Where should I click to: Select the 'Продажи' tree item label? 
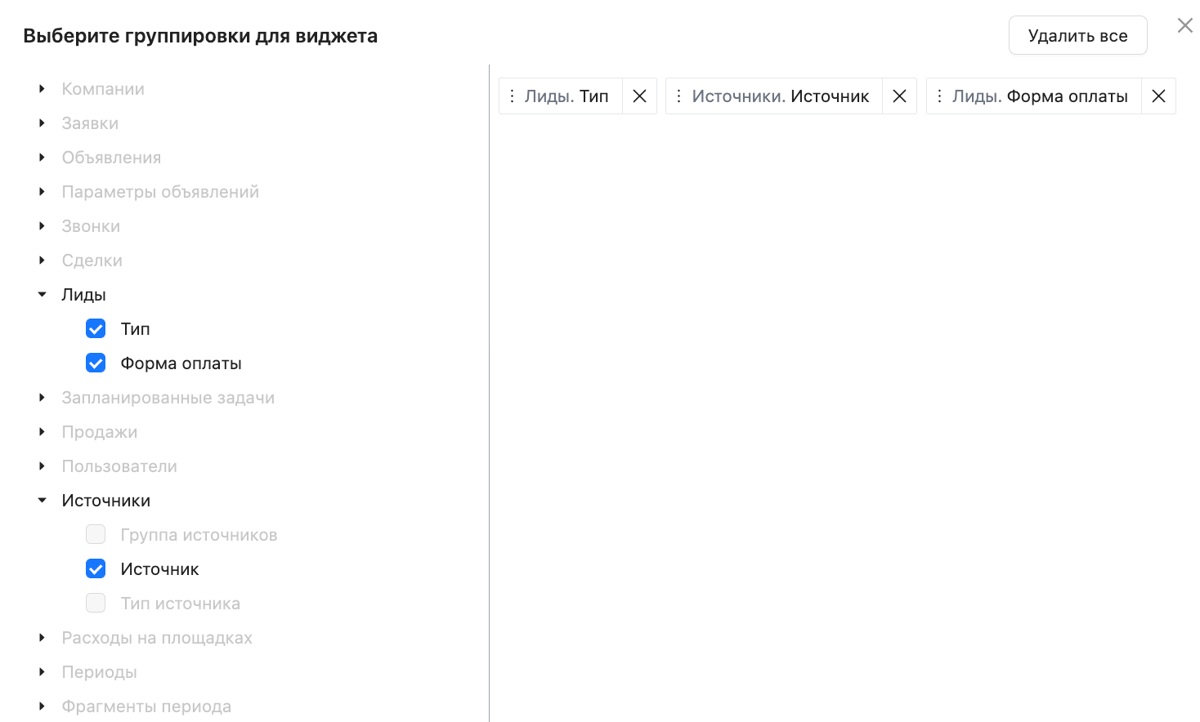click(x=99, y=432)
